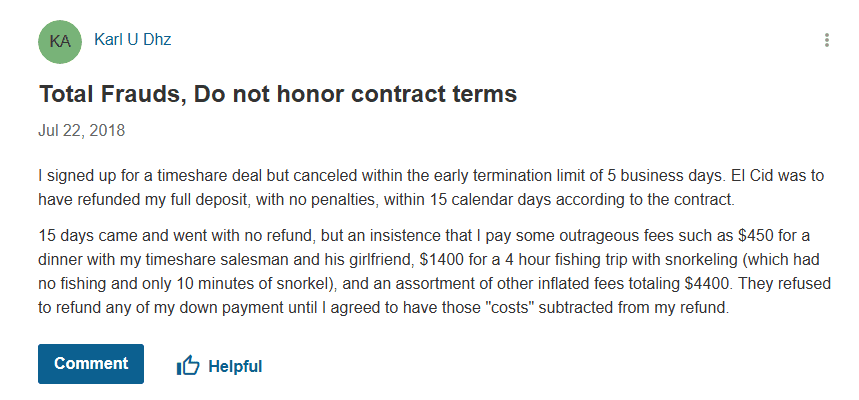Click the thumbs-up Helpful icon
This screenshot has height=400, width=859.
(188, 365)
